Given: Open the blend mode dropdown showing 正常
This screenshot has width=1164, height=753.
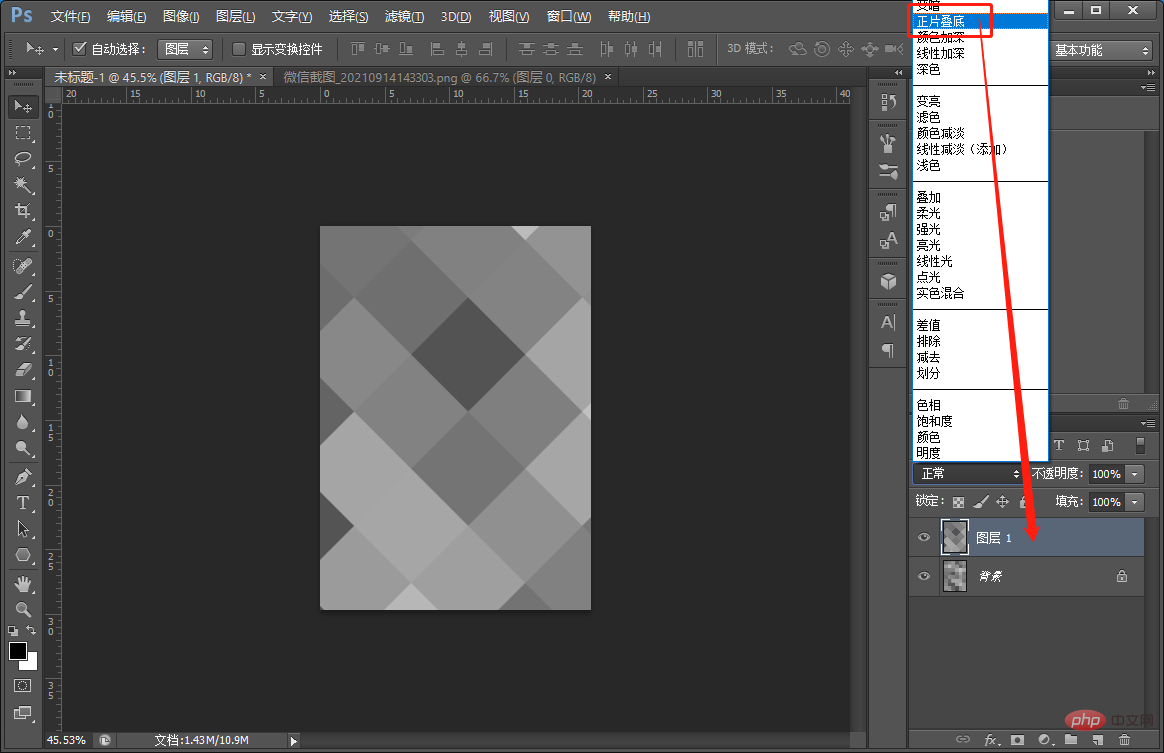Looking at the screenshot, I should pos(967,474).
